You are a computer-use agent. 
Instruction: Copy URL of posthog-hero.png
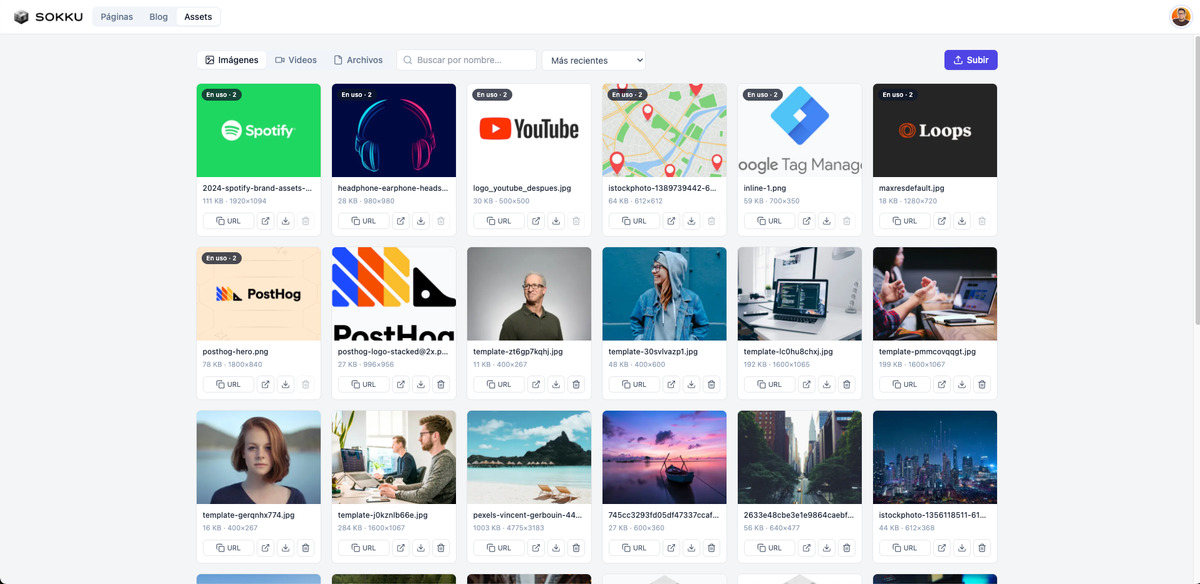pos(228,384)
